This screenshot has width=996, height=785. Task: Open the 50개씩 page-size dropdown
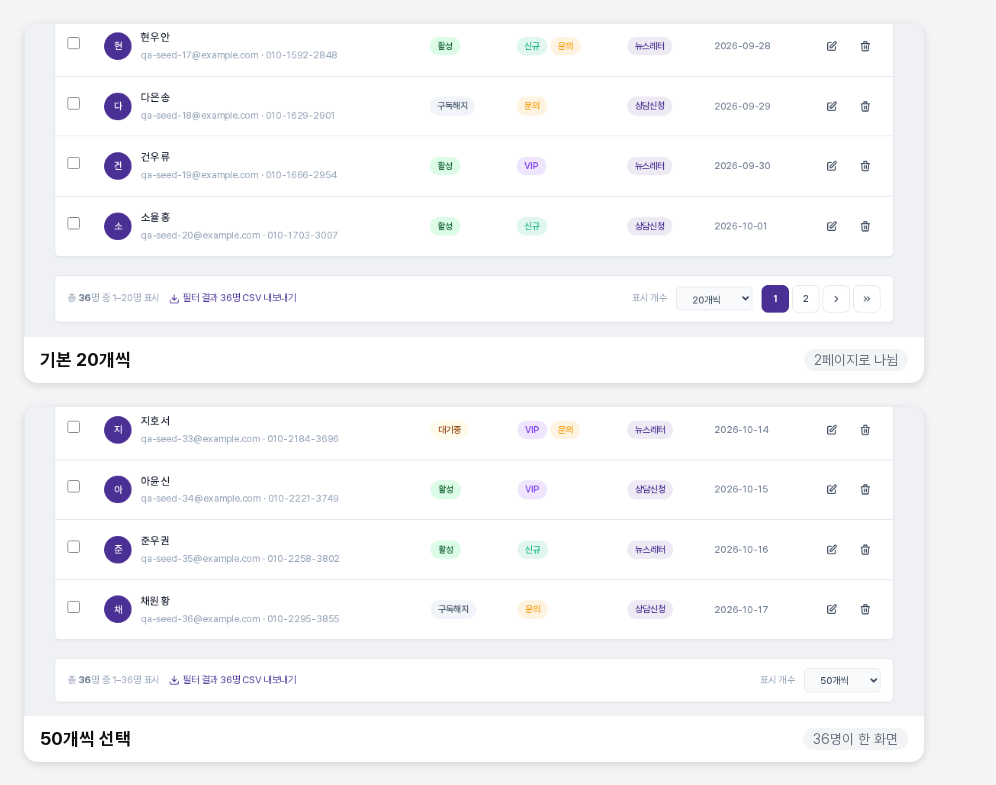click(842, 680)
